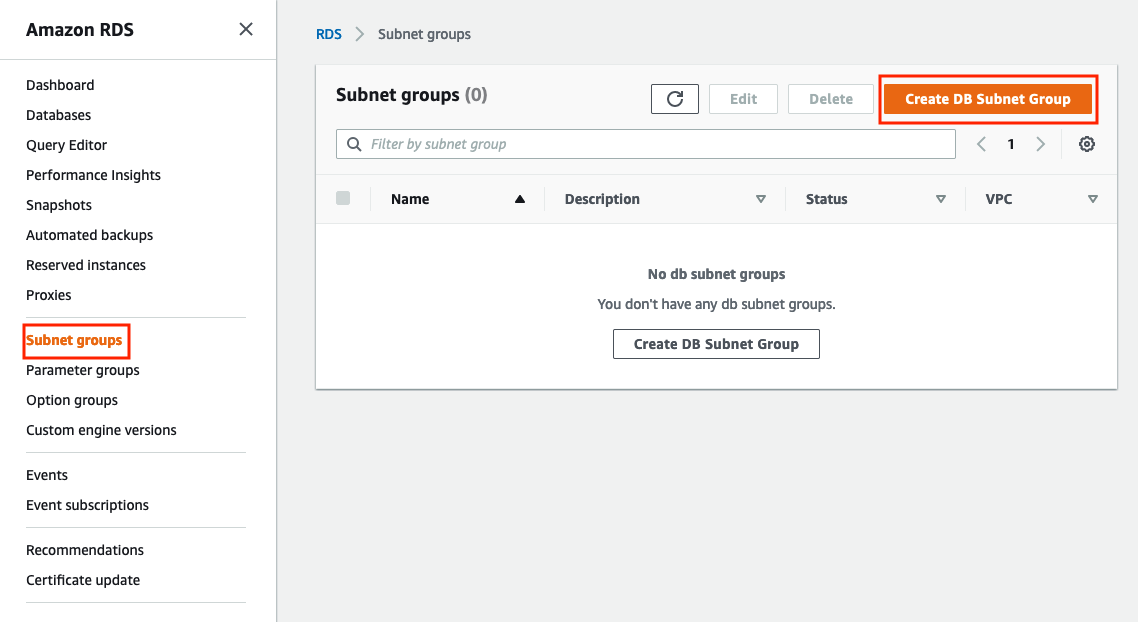1138x622 pixels.
Task: Open table preferences gear icon
Action: (x=1086, y=144)
